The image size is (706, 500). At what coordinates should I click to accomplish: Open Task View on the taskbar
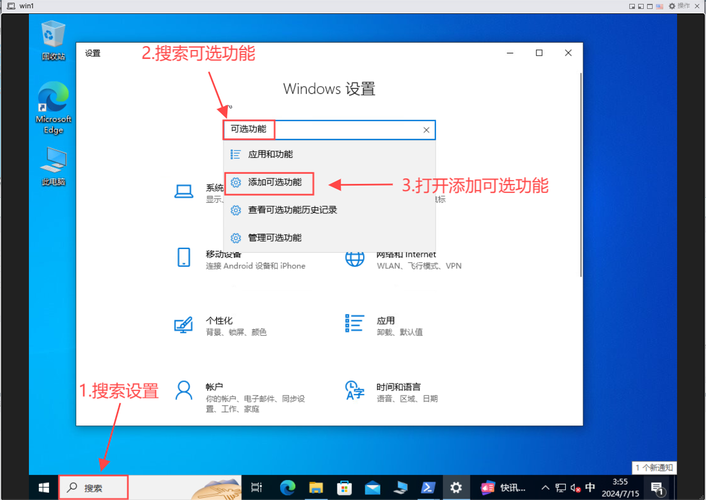click(257, 487)
